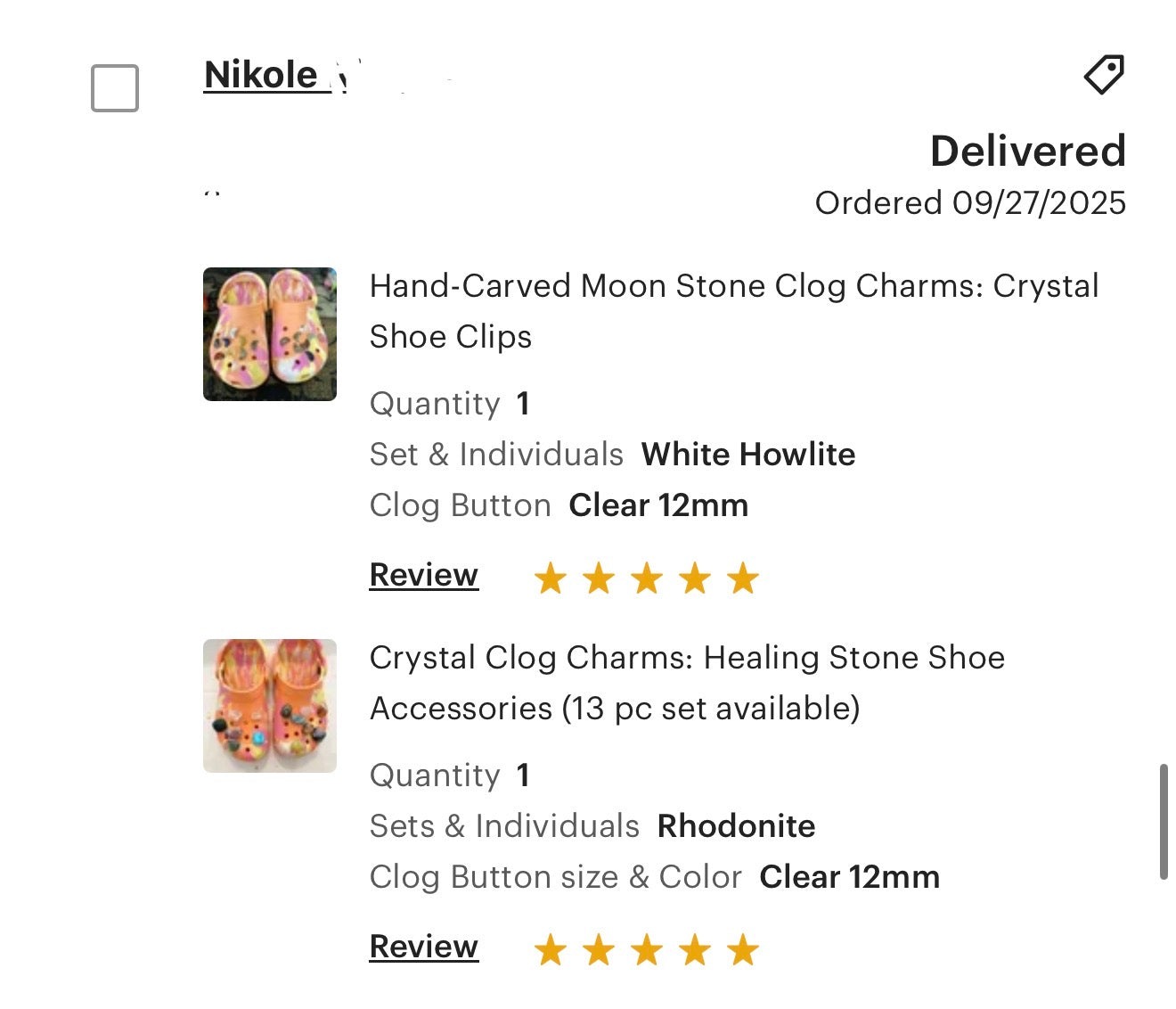Open buyer name Nikole link
The height and width of the screenshot is (1009, 1176).
click(x=261, y=75)
